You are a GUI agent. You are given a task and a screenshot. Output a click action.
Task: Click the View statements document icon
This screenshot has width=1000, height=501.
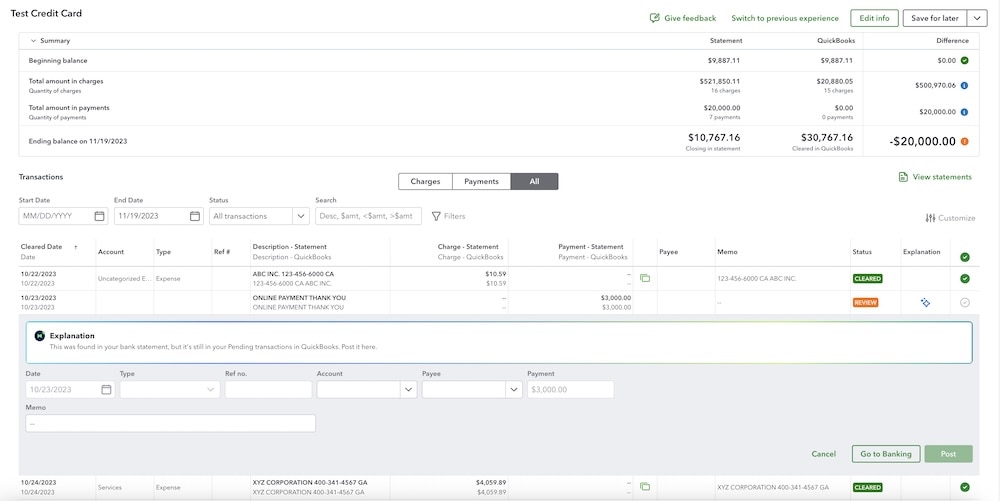tap(903, 177)
